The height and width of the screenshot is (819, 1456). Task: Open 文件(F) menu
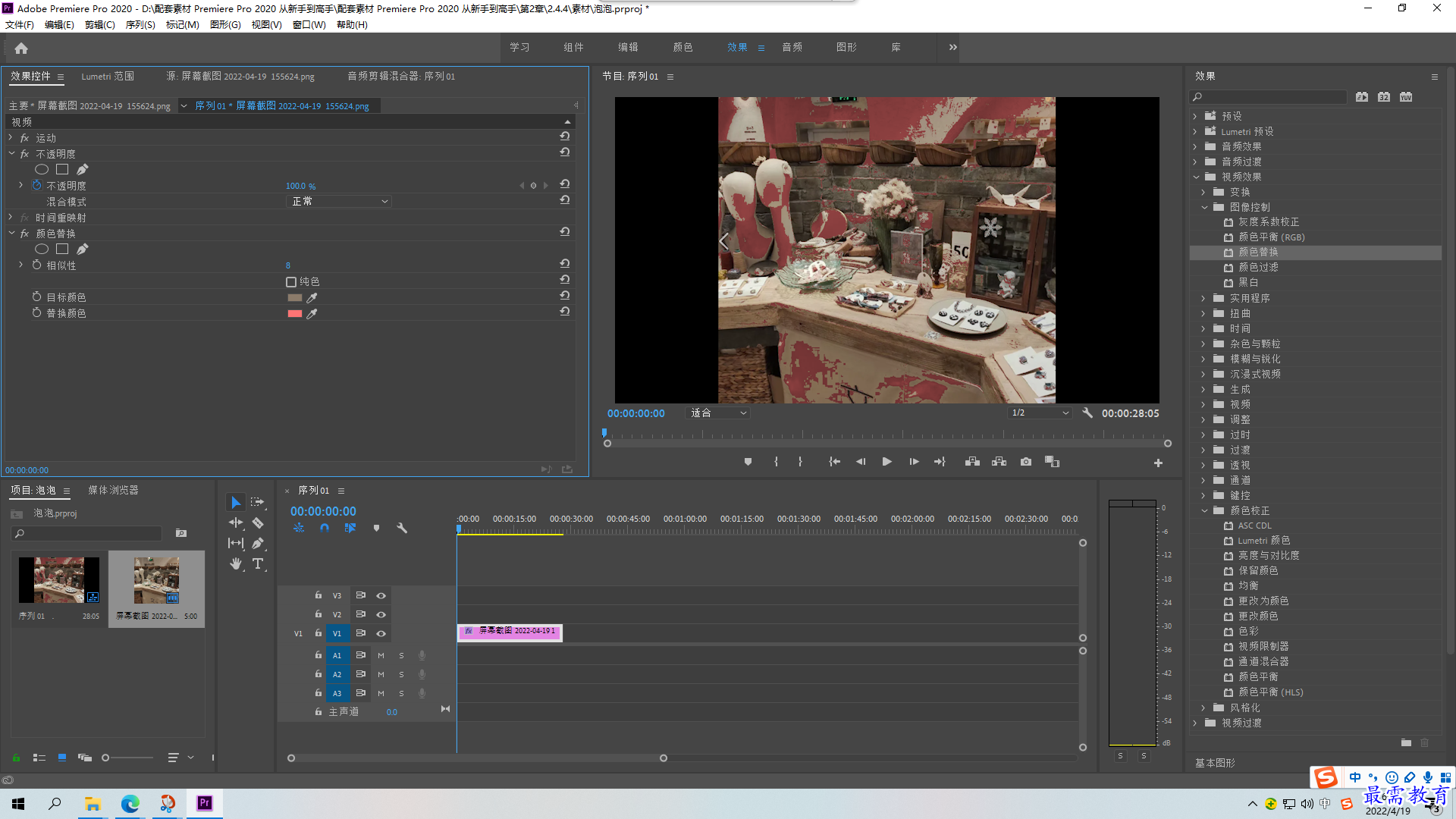[x=20, y=25]
